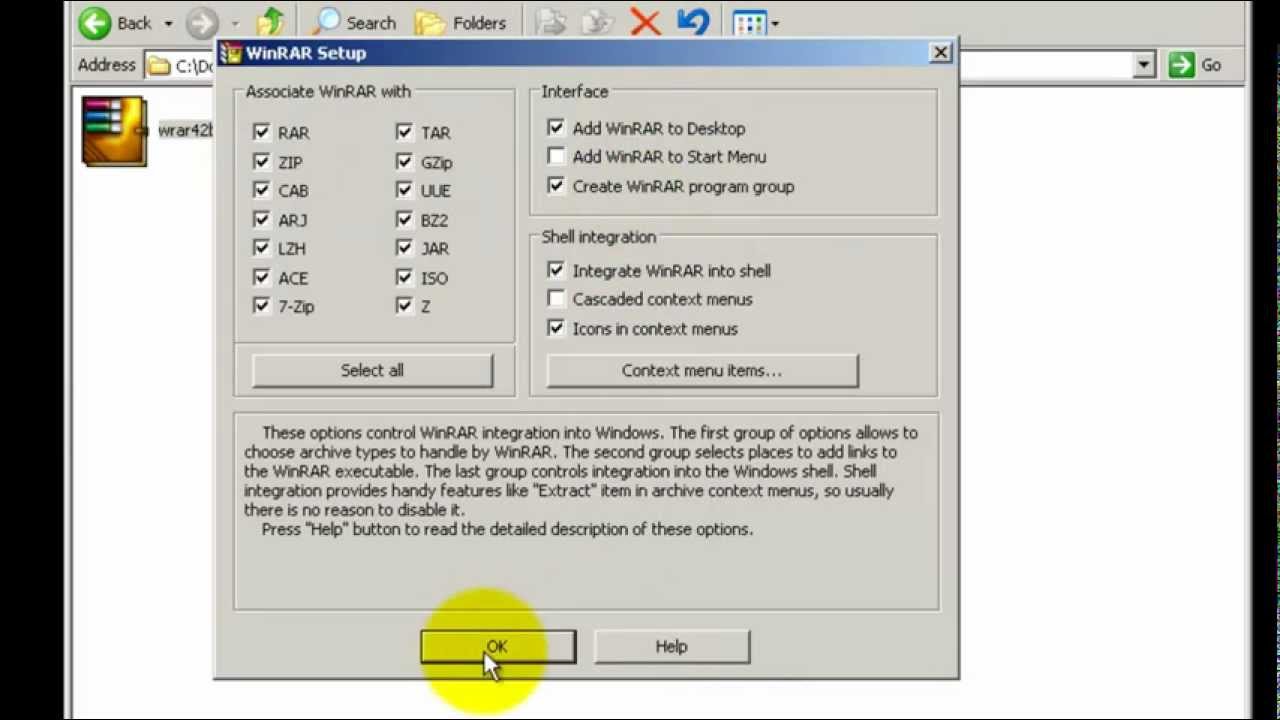
Task: Click the Up folder icon in Explorer
Action: click(270, 22)
